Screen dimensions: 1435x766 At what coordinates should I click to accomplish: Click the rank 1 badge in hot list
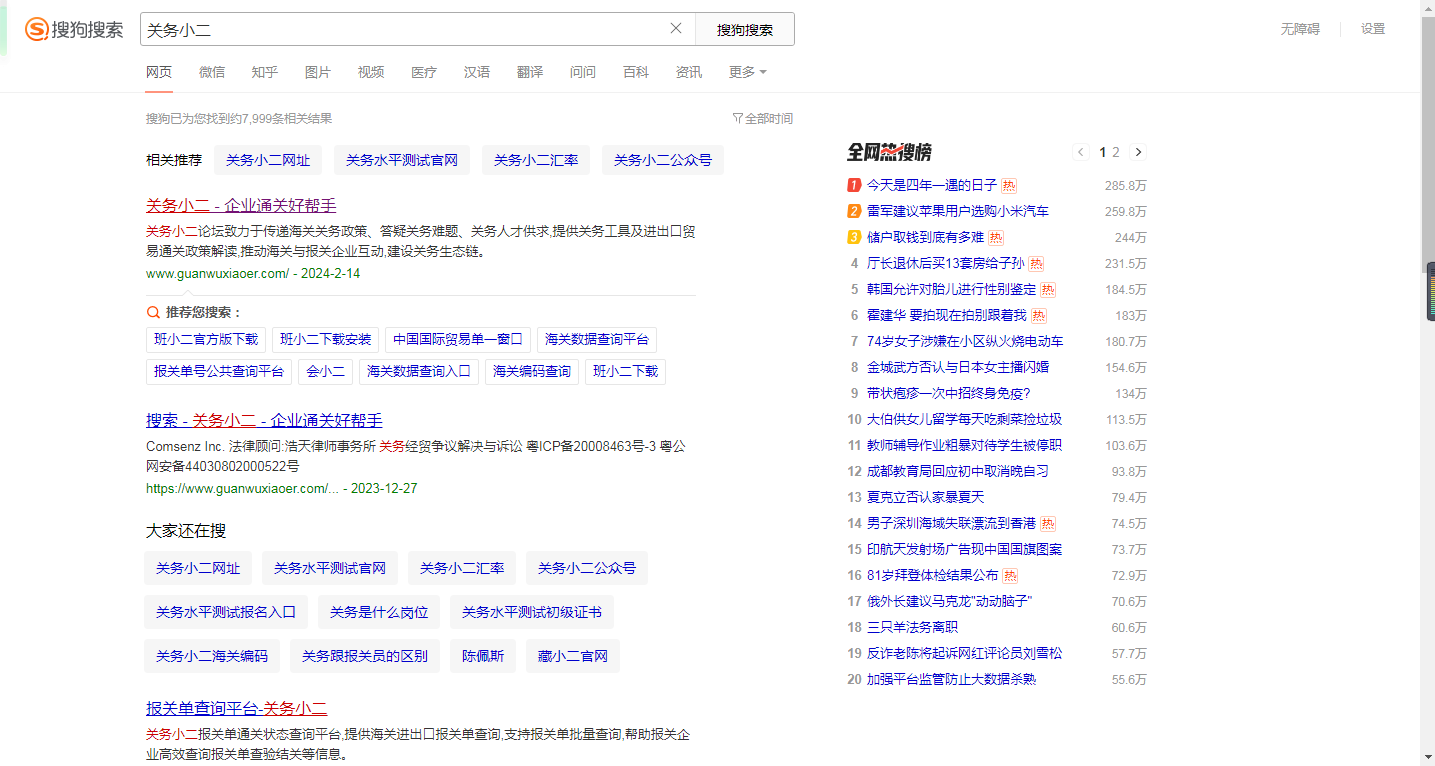(x=854, y=185)
